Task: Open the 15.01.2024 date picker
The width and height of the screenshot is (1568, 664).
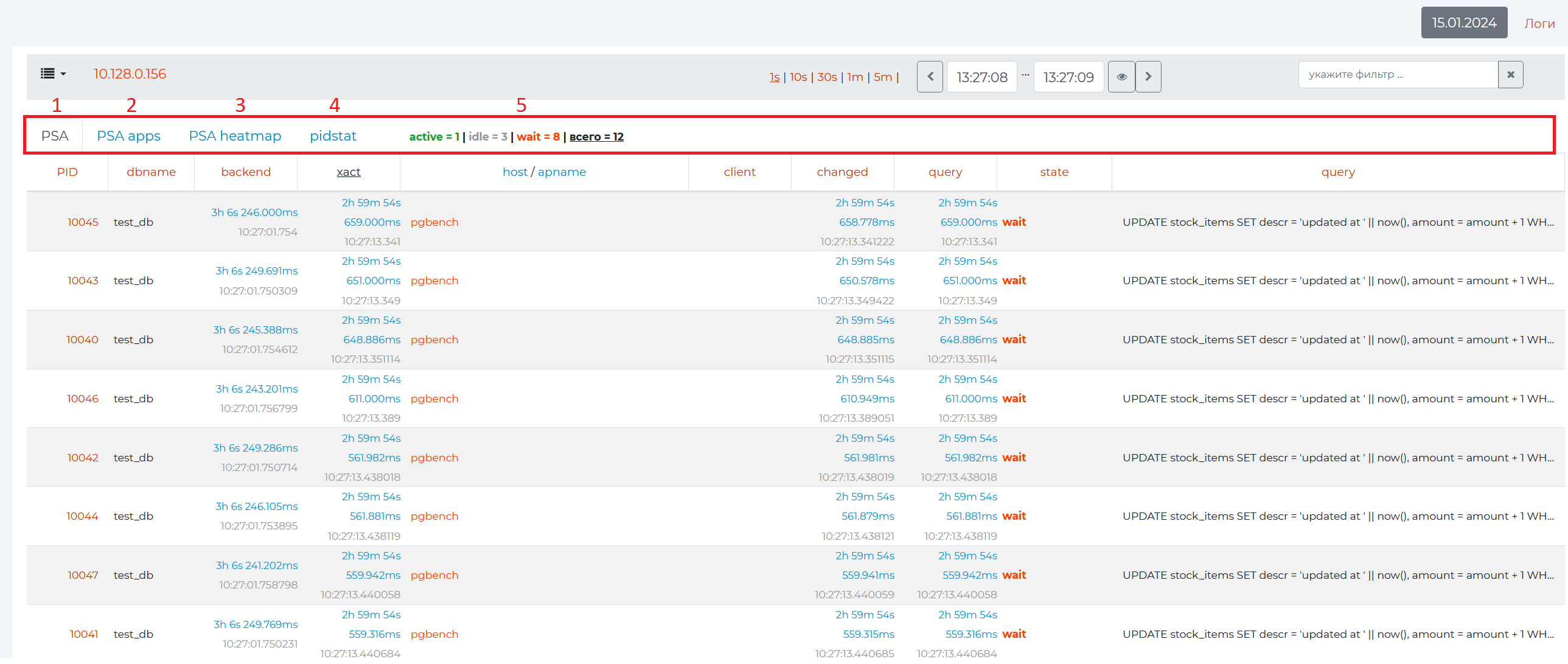Action: (x=1464, y=23)
